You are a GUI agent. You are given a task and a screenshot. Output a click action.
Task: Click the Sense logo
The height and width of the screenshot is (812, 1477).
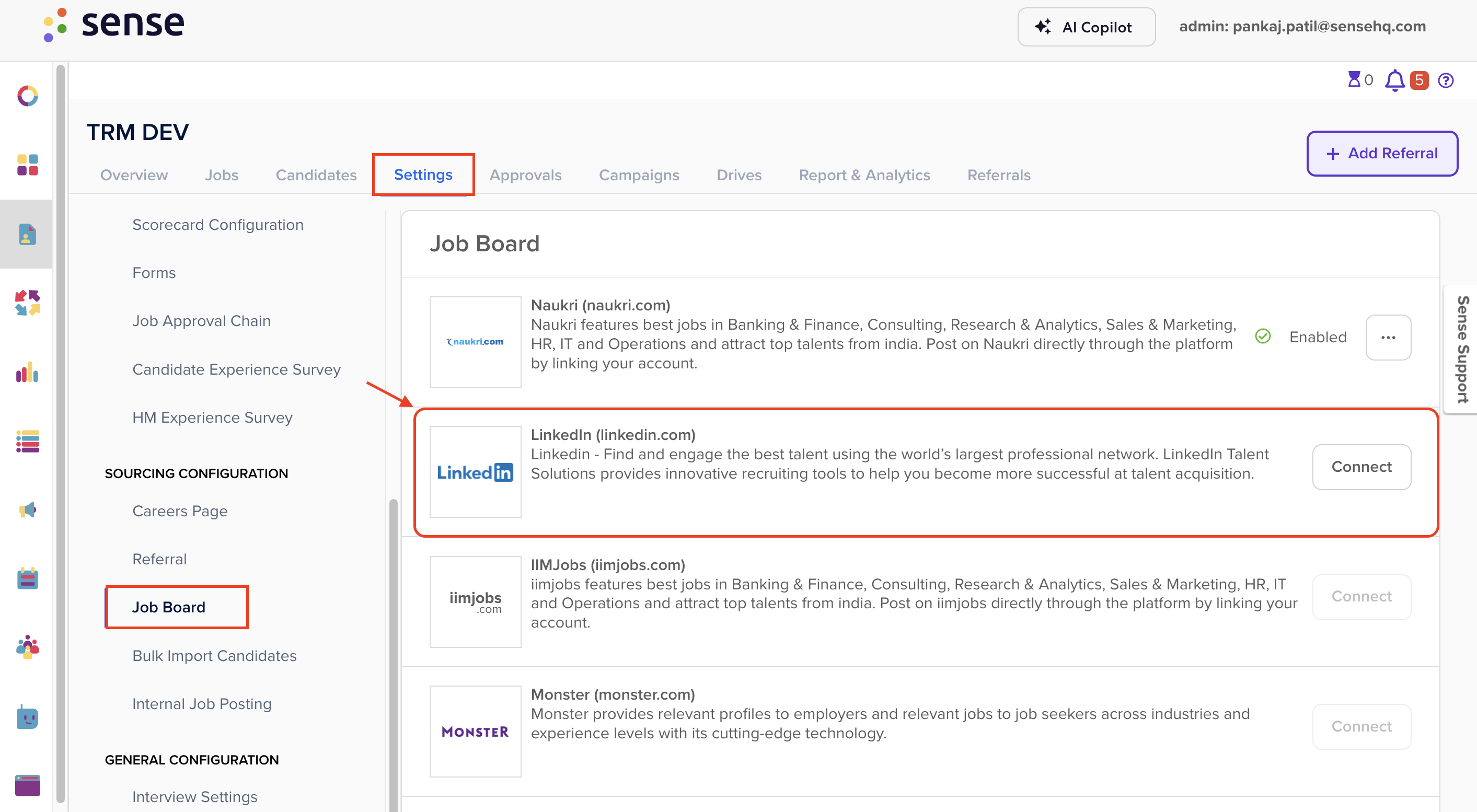[113, 25]
